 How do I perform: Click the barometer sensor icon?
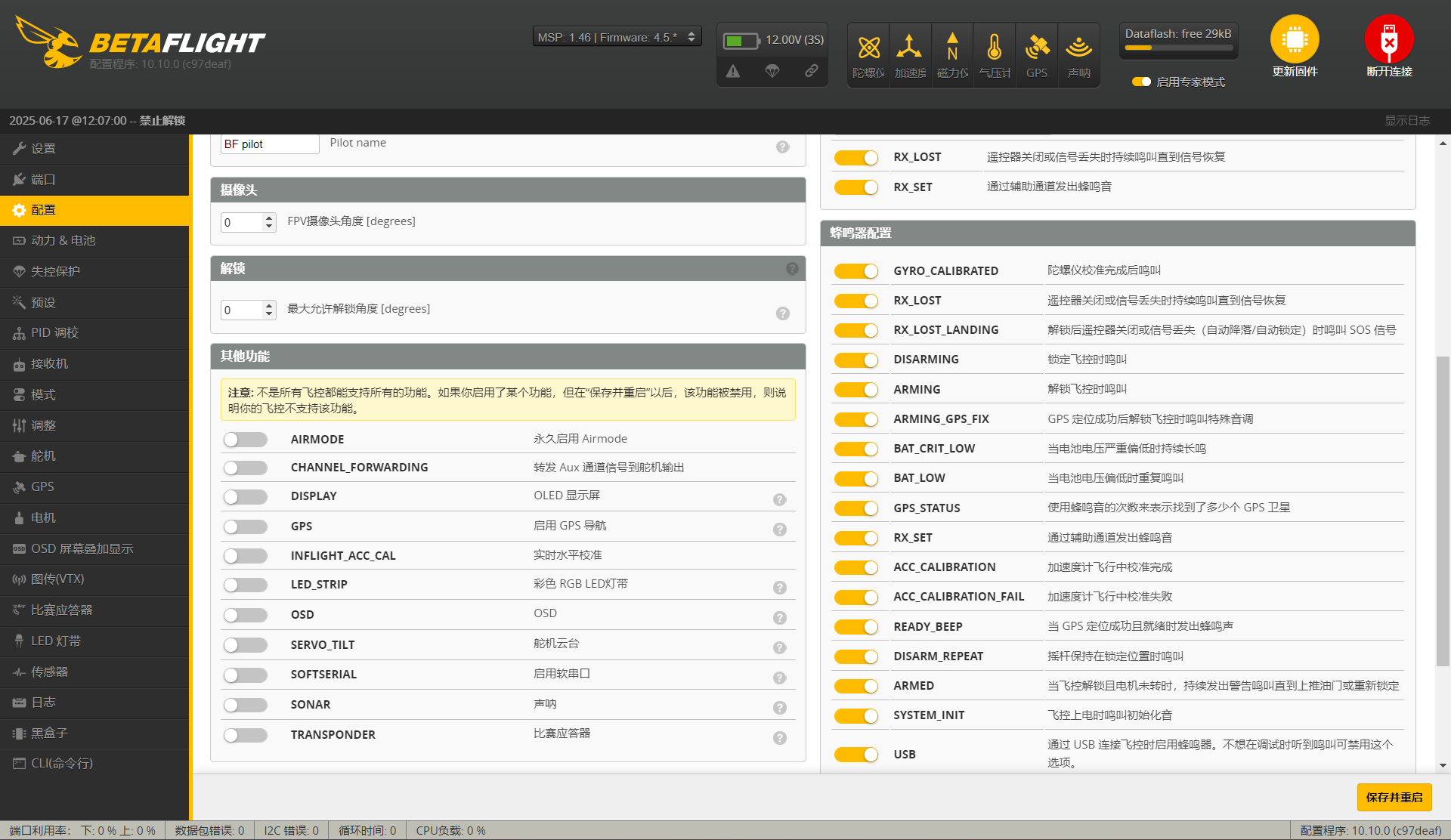click(995, 48)
